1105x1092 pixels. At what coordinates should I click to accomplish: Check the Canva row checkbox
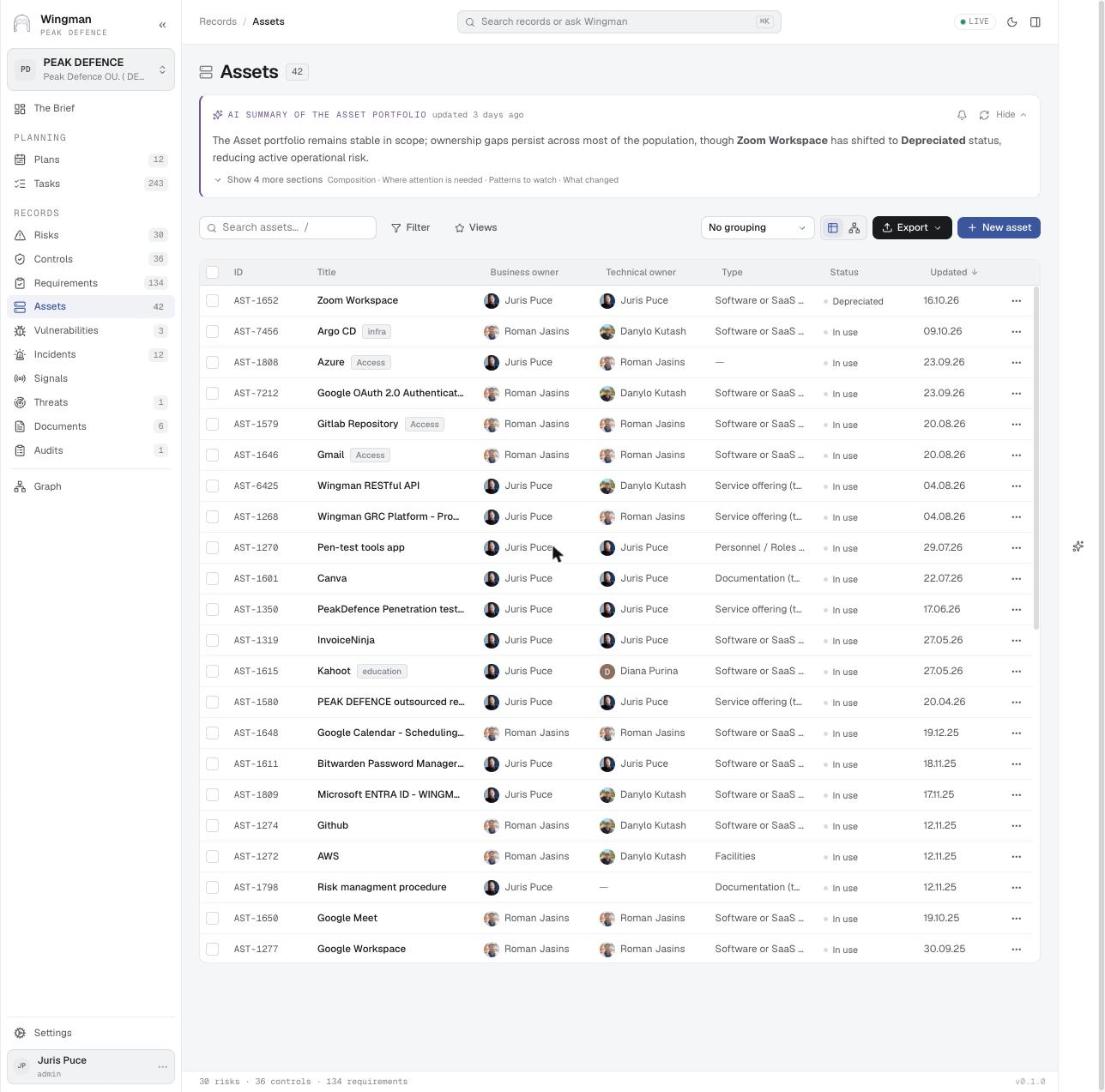212,578
